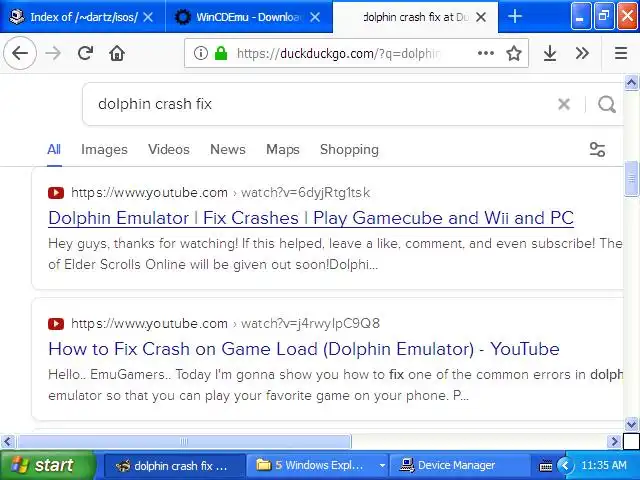Open page actions three-dot menu

(x=486, y=53)
